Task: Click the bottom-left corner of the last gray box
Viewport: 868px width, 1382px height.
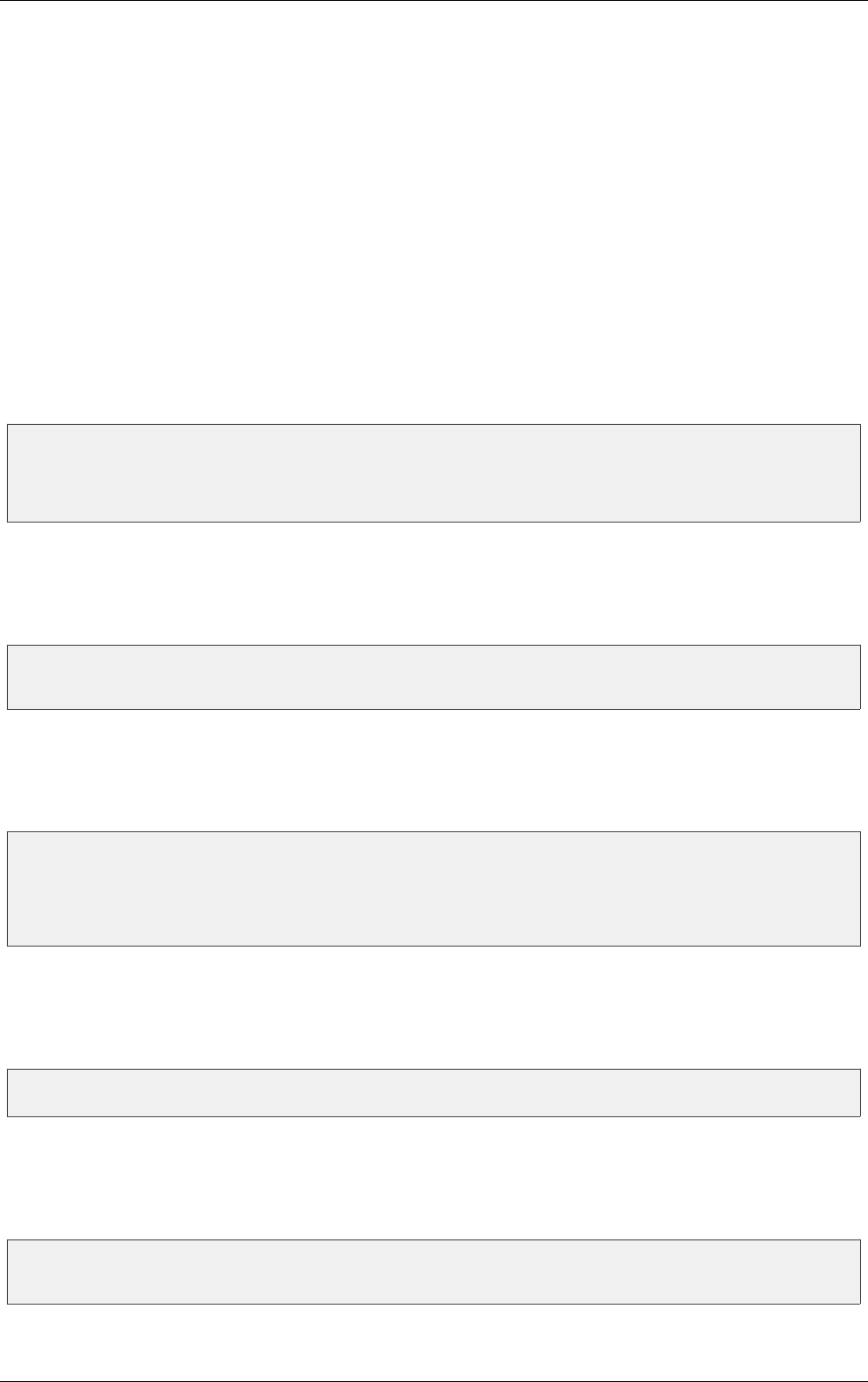Action: tap(8, 1303)
